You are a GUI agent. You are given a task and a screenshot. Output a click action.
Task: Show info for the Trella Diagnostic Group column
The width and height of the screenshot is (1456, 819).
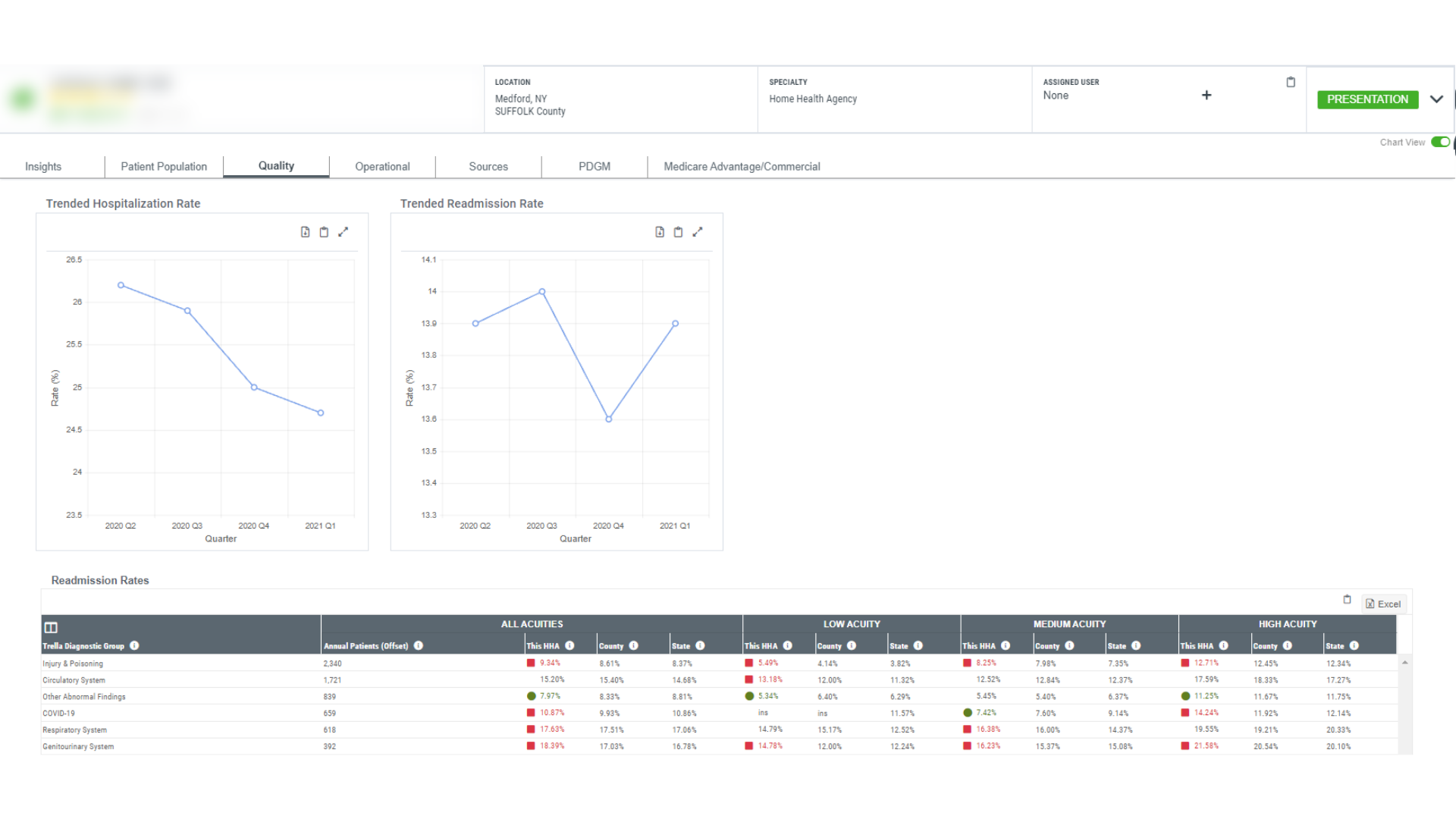(134, 645)
